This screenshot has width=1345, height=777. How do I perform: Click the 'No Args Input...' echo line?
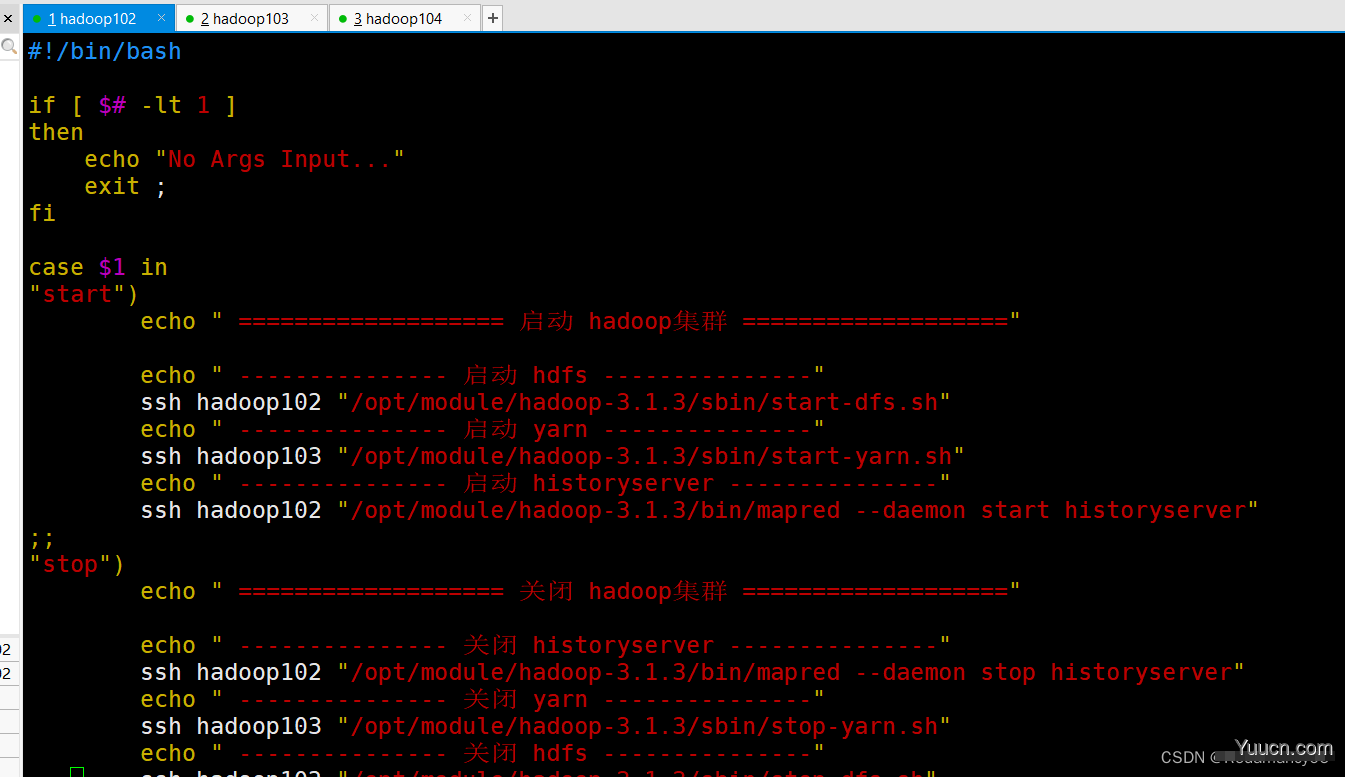tap(244, 159)
